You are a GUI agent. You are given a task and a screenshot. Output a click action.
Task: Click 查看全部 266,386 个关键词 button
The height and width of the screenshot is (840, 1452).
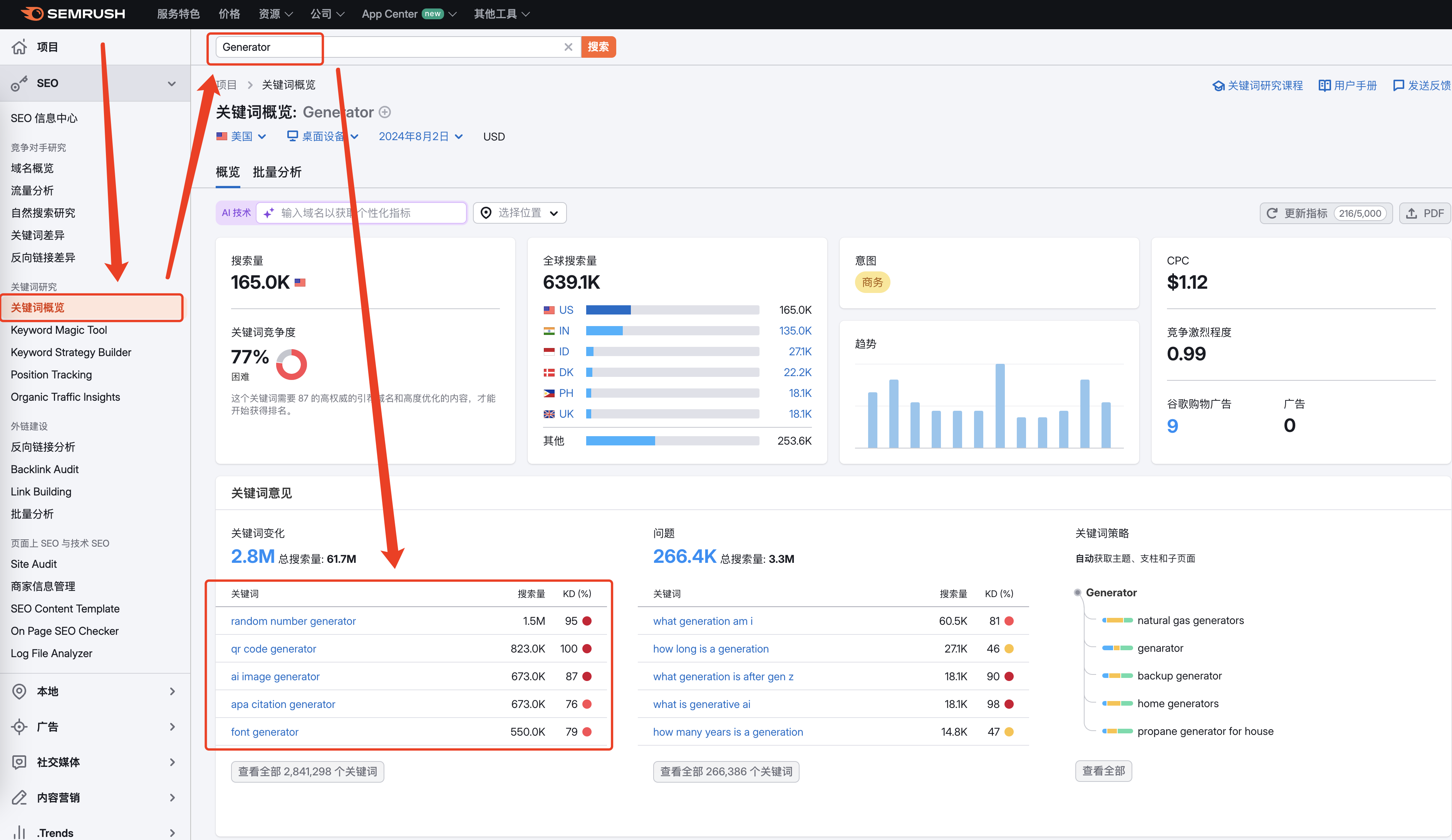726,771
